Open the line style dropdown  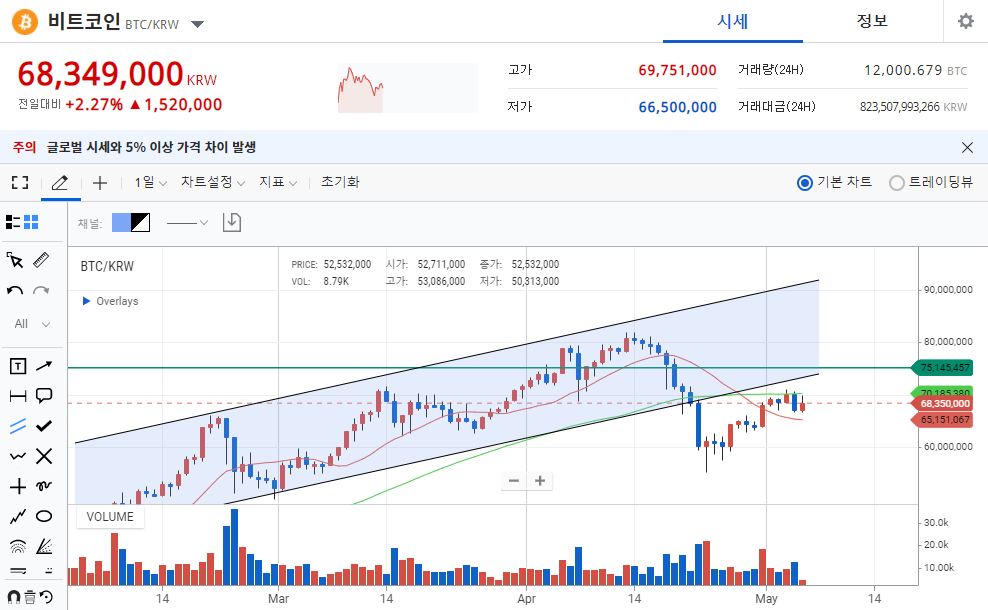pyautogui.click(x=187, y=222)
